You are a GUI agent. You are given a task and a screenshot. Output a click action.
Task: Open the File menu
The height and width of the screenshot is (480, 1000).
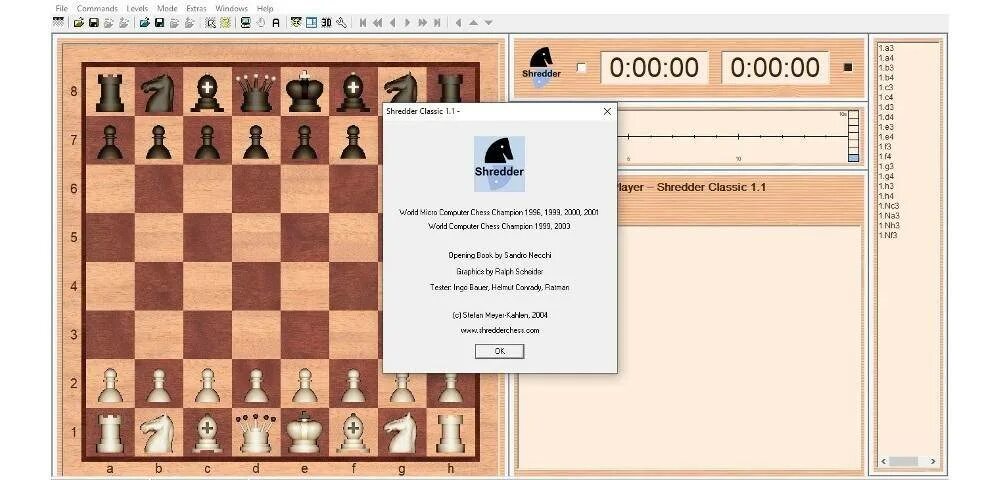coord(61,8)
